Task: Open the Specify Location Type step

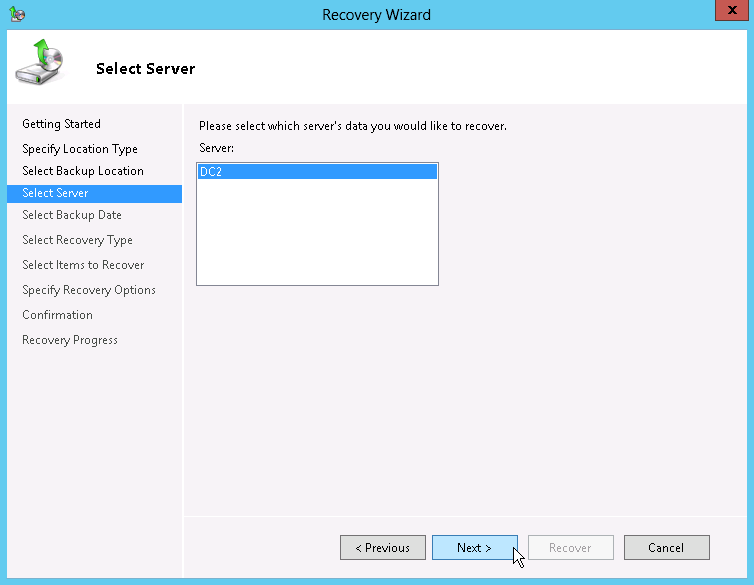Action: pyautogui.click(x=80, y=149)
